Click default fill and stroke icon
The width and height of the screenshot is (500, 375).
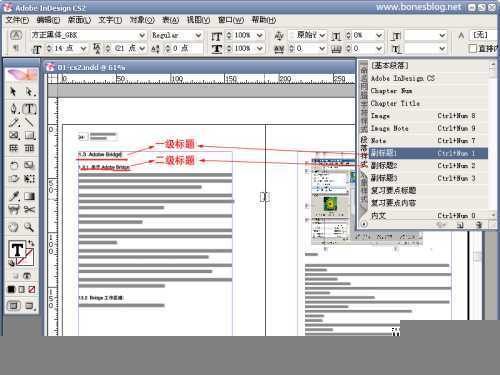(11, 263)
